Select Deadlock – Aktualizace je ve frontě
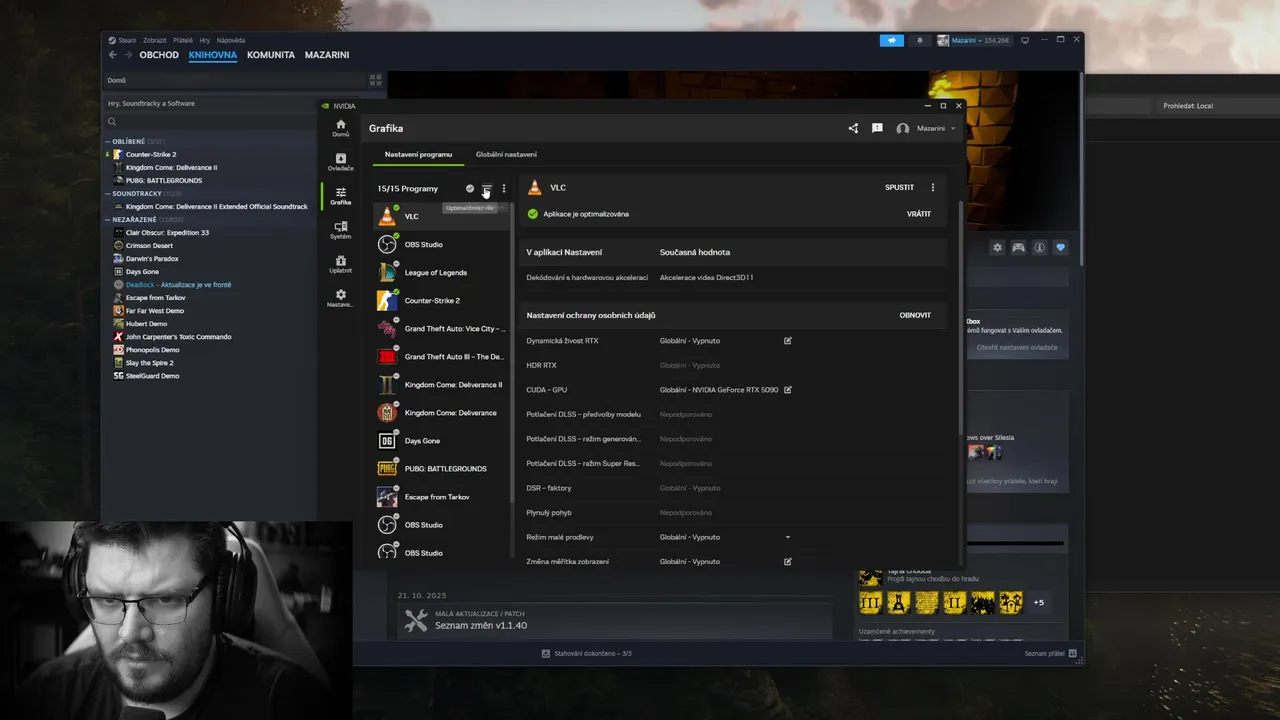 click(x=178, y=284)
